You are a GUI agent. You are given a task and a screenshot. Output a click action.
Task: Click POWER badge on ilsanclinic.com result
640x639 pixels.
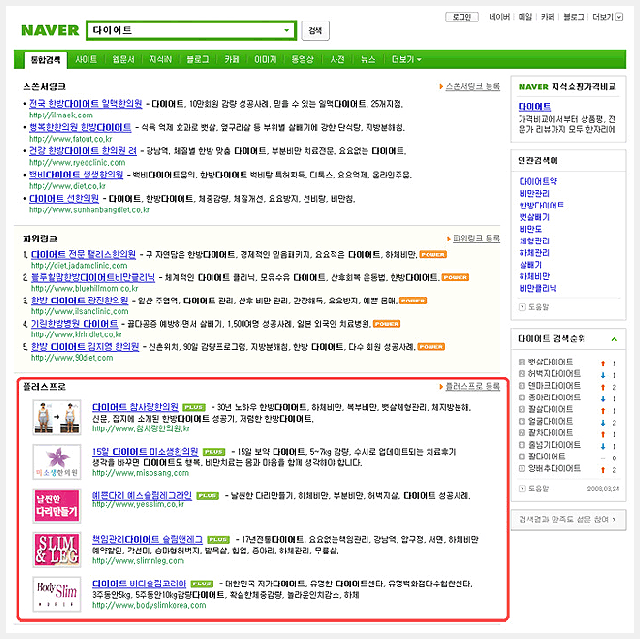click(413, 301)
